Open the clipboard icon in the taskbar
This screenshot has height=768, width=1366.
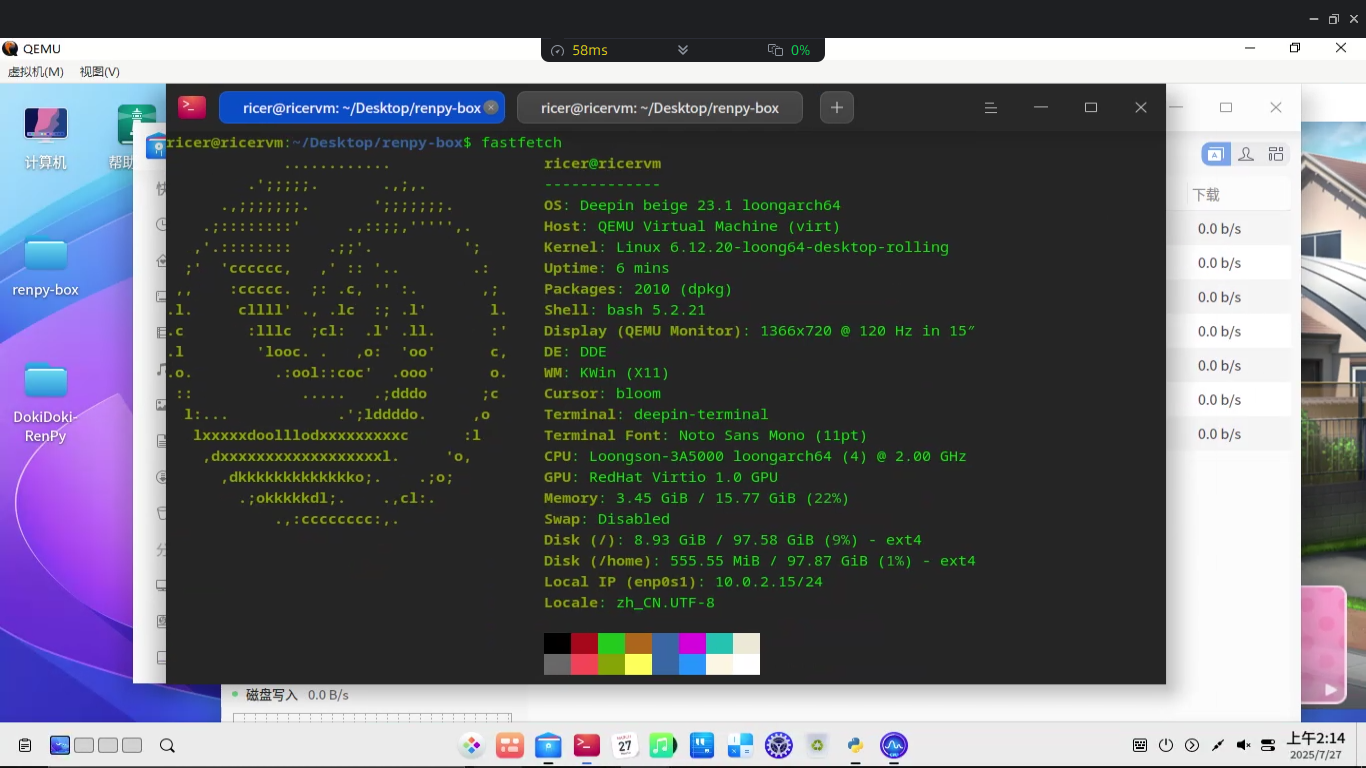pos(25,745)
